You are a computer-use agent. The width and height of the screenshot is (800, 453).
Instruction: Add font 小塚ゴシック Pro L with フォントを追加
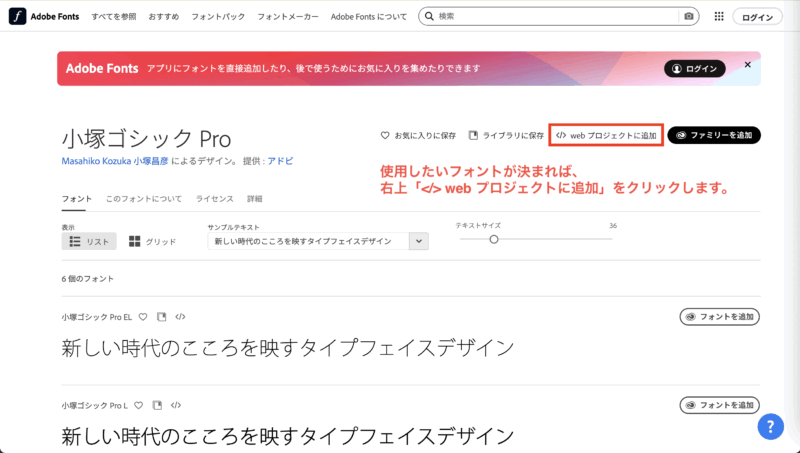coord(719,405)
